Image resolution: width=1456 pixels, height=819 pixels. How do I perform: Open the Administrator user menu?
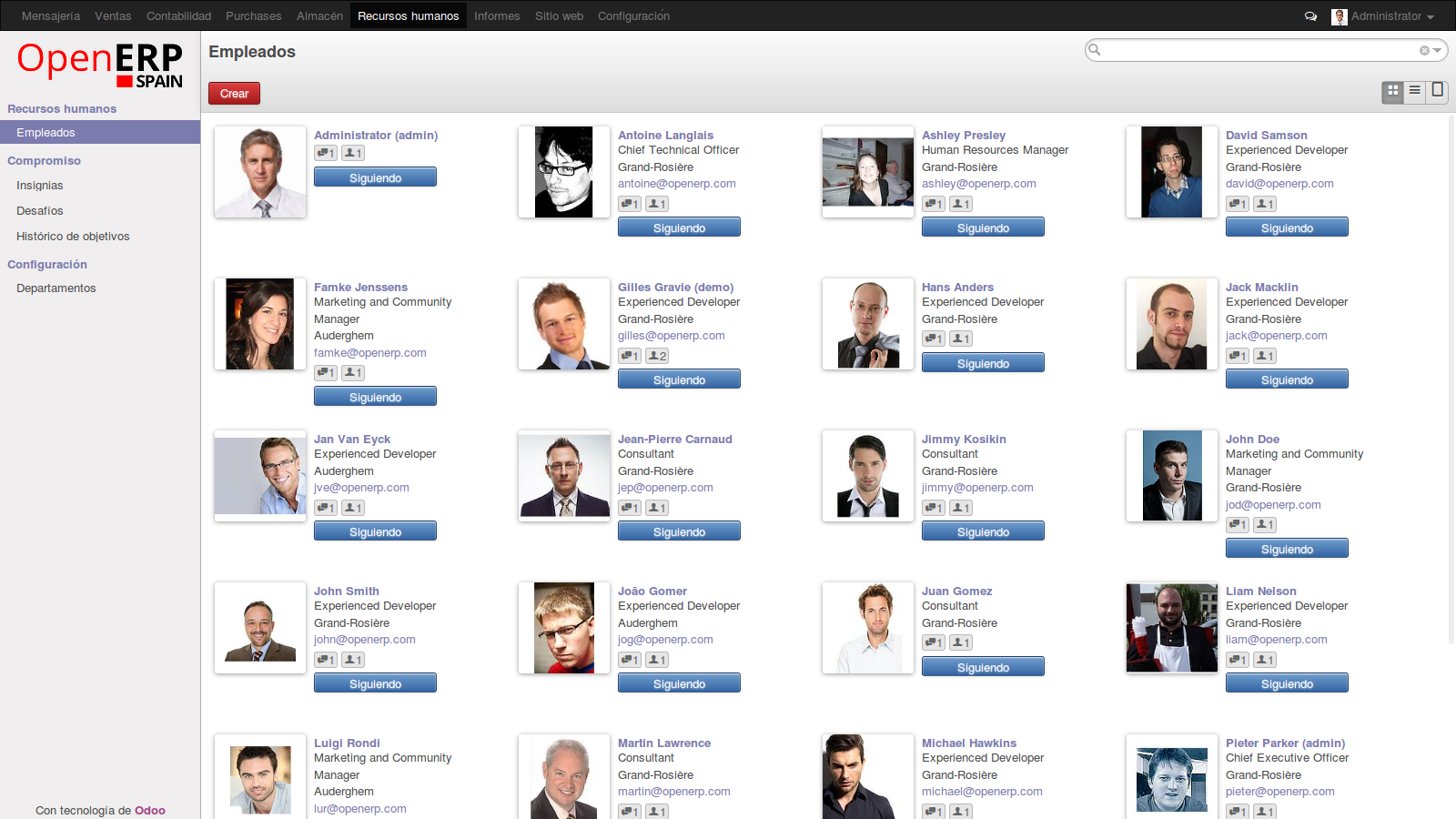tap(1383, 16)
